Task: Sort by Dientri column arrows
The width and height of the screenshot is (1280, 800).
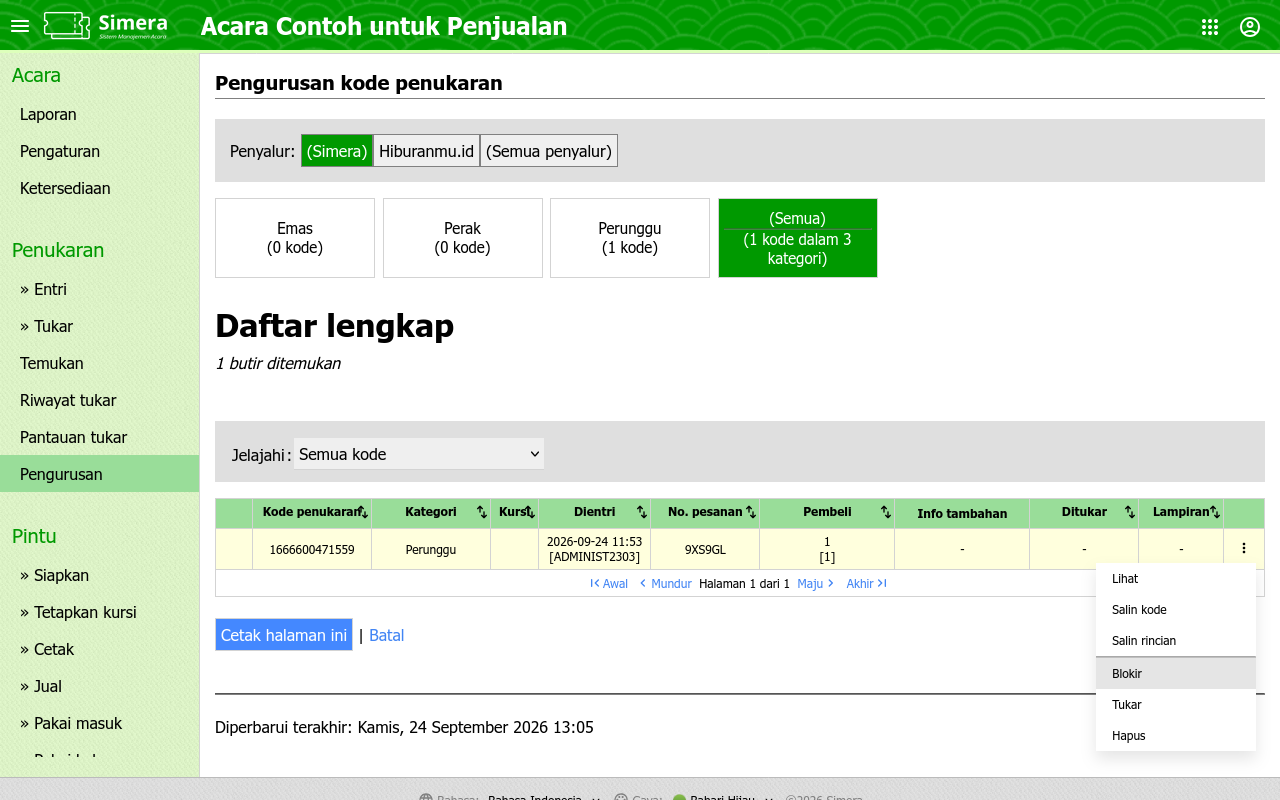Action: (642, 513)
